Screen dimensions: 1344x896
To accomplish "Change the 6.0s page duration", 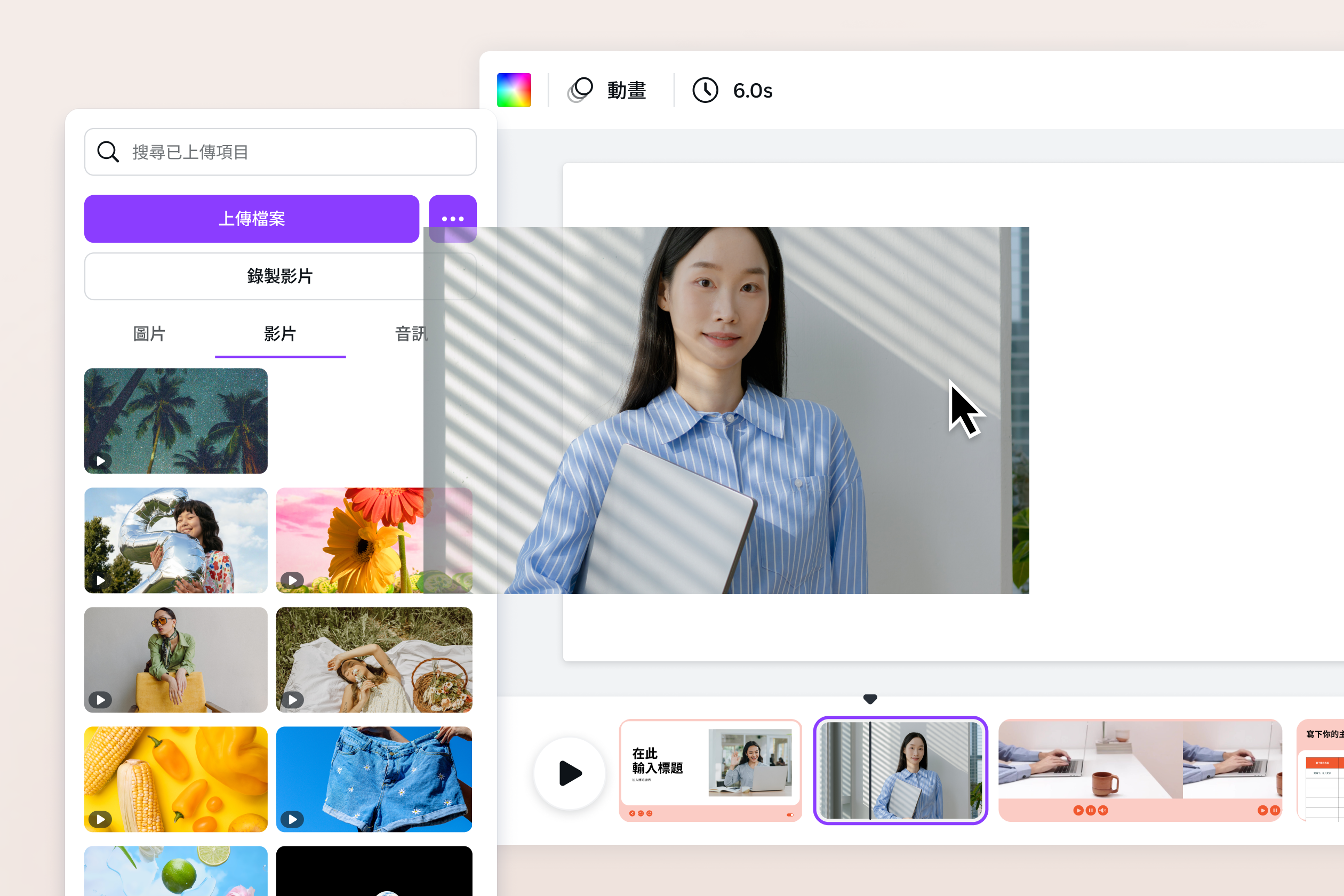I will pos(753,90).
